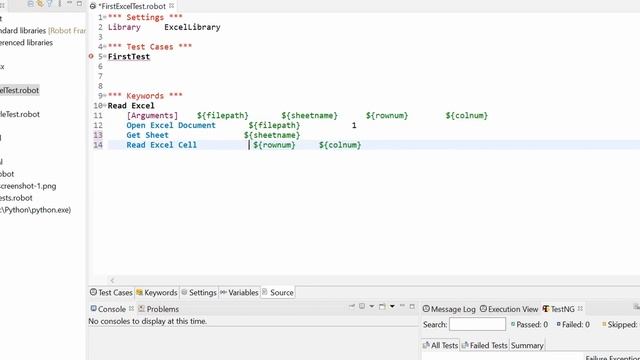
Task: Click the Read Excel keyword name on line 10
Action: (x=131, y=105)
